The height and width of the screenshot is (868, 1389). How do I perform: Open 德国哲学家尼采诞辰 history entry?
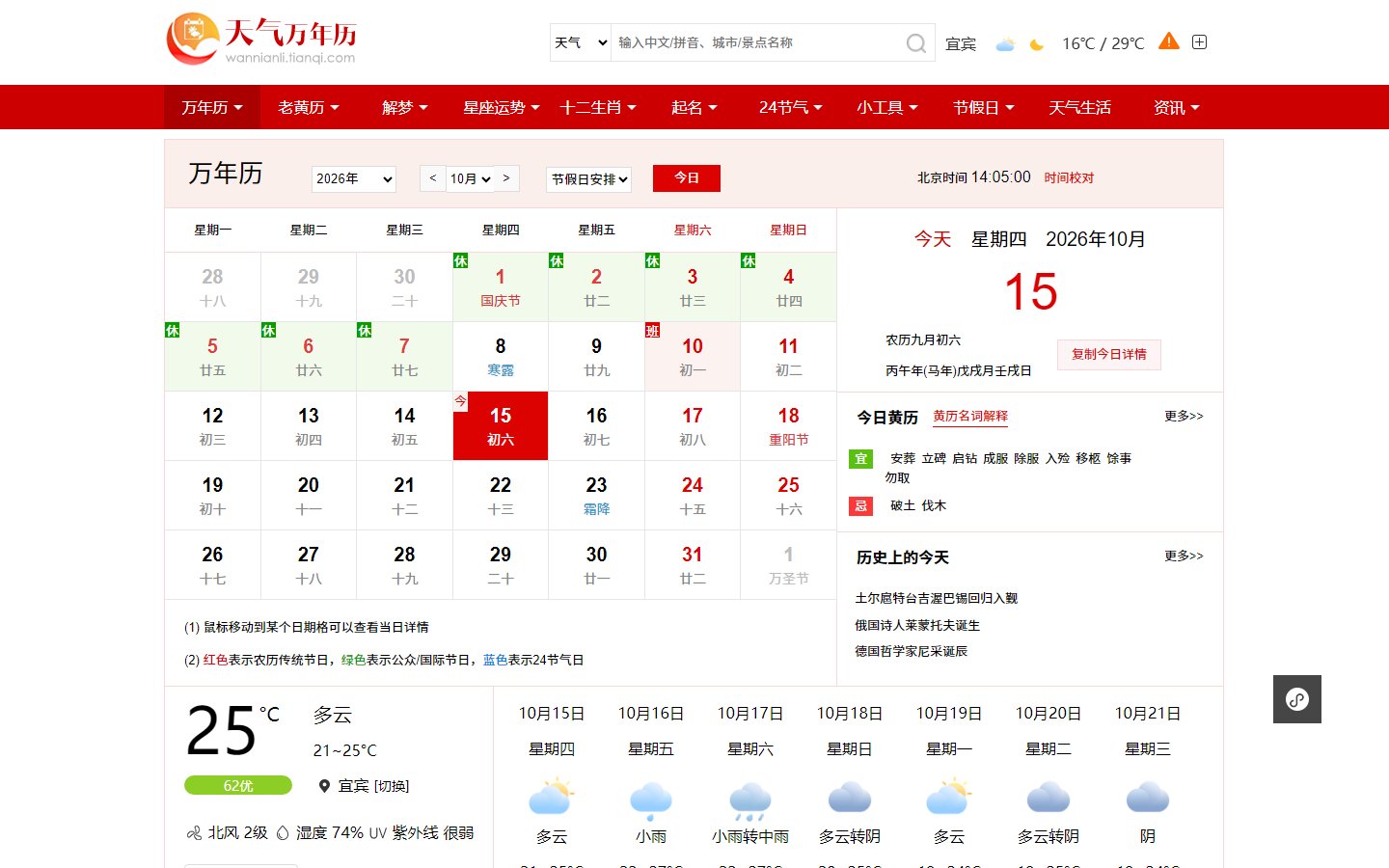tap(911, 651)
